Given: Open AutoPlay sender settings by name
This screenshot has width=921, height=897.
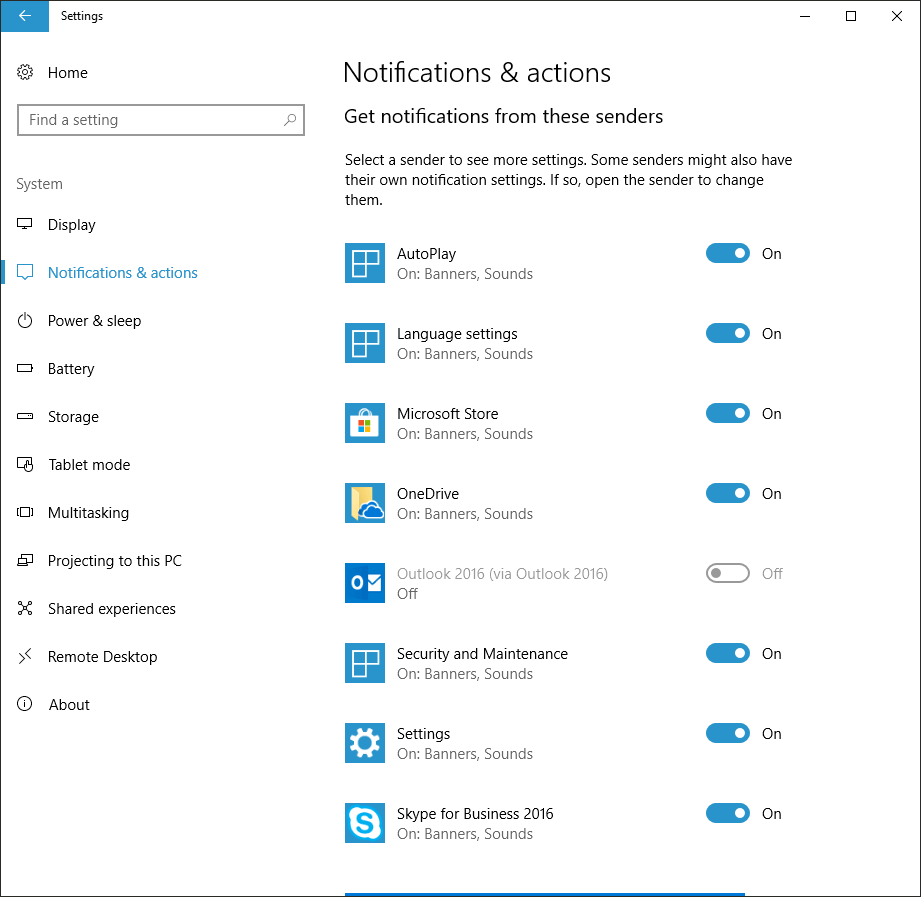Looking at the screenshot, I should (426, 254).
